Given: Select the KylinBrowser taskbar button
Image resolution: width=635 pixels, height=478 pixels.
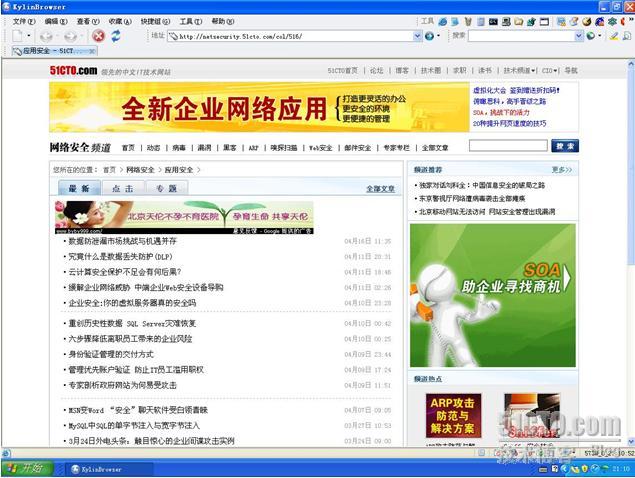Looking at the screenshot, I should point(109,469).
